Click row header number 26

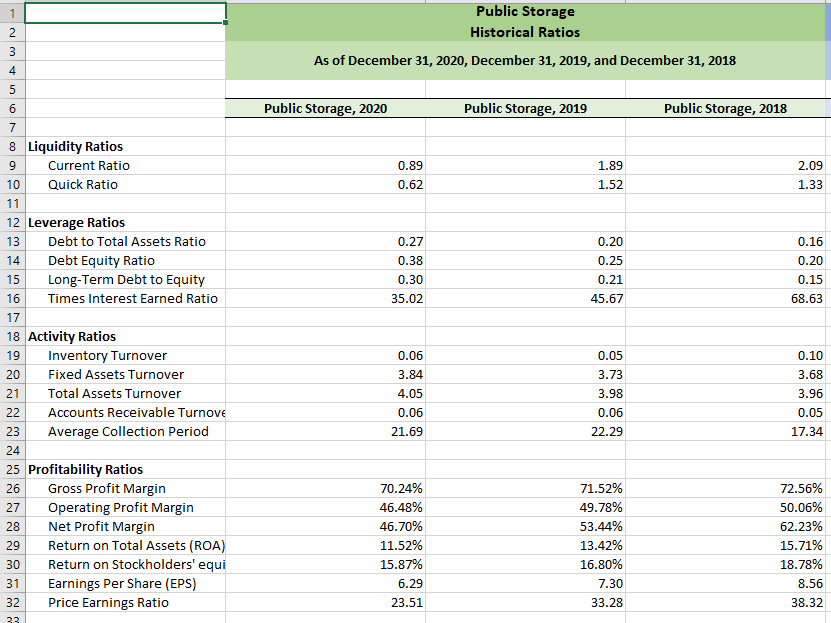click(13, 488)
